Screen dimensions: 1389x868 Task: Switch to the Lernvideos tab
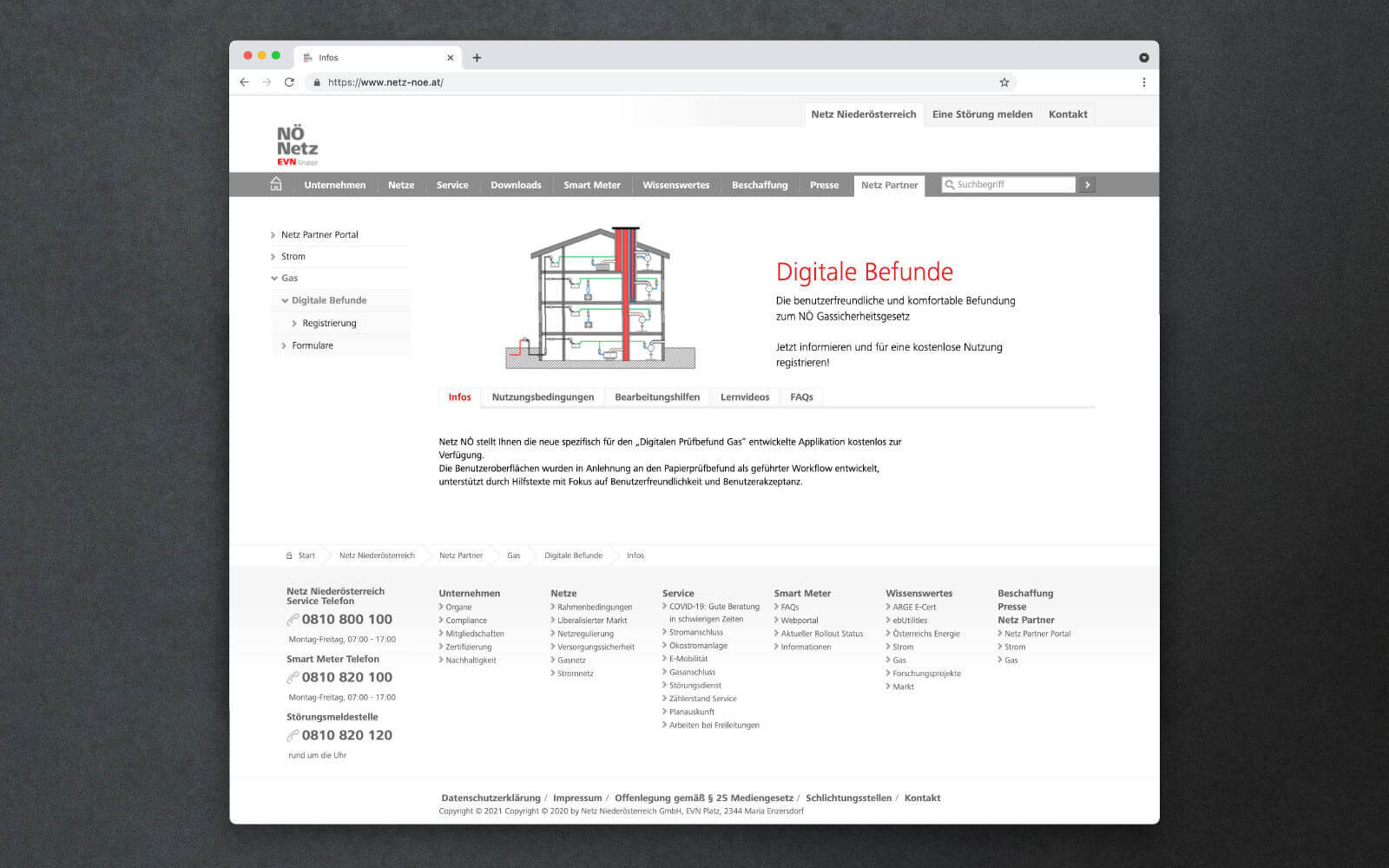point(745,397)
